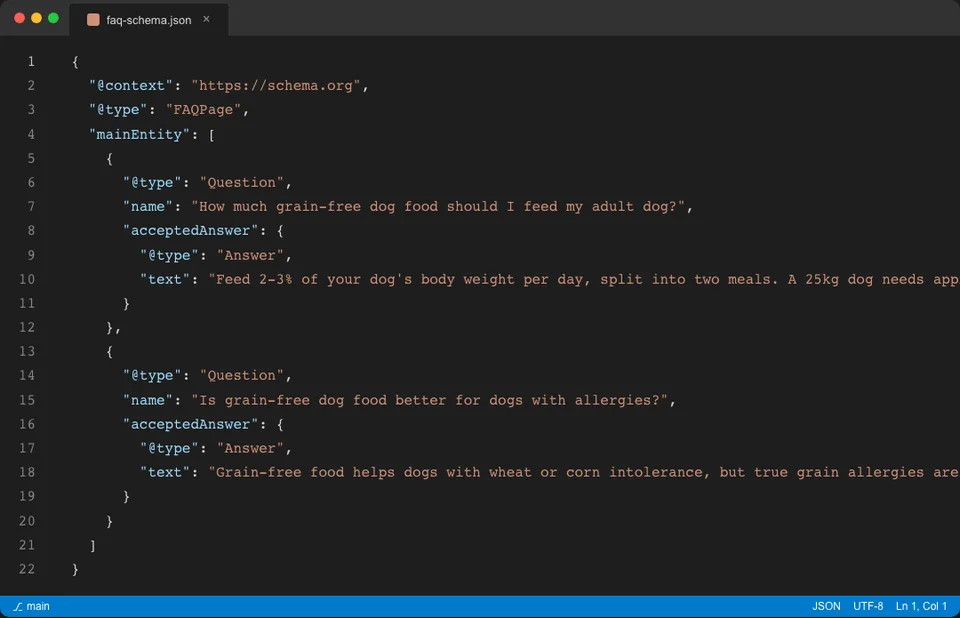Image resolution: width=960 pixels, height=618 pixels.
Task: Close the faq-schema.json tab
Action: click(207, 18)
